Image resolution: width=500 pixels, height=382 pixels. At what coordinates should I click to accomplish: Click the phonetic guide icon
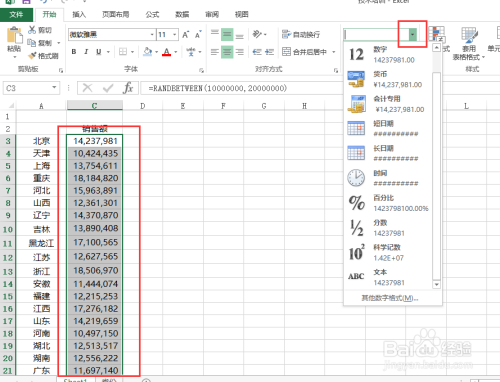pyautogui.click(x=191, y=52)
